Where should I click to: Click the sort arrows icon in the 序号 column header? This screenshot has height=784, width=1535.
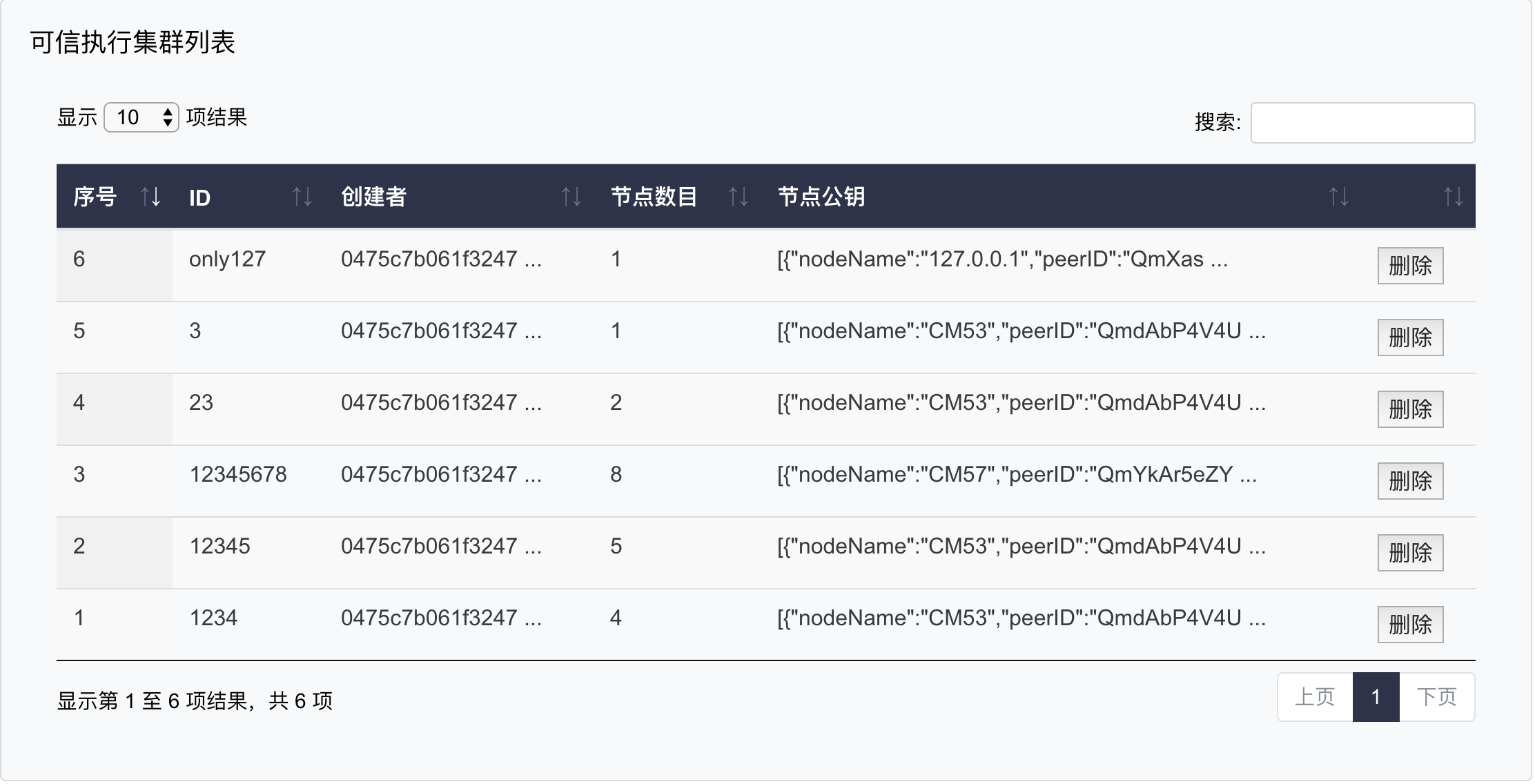[150, 197]
